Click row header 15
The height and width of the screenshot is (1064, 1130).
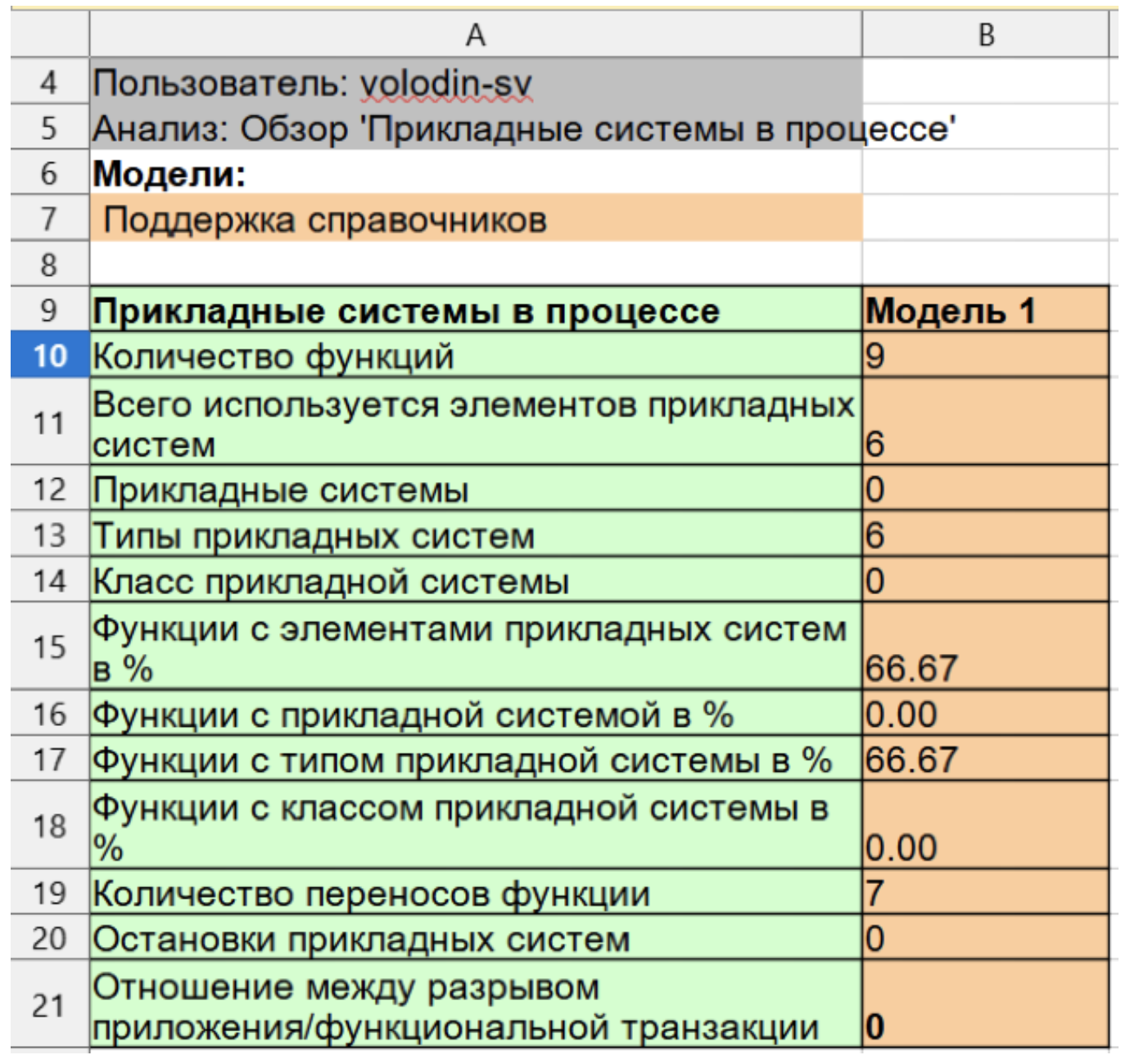49,647
